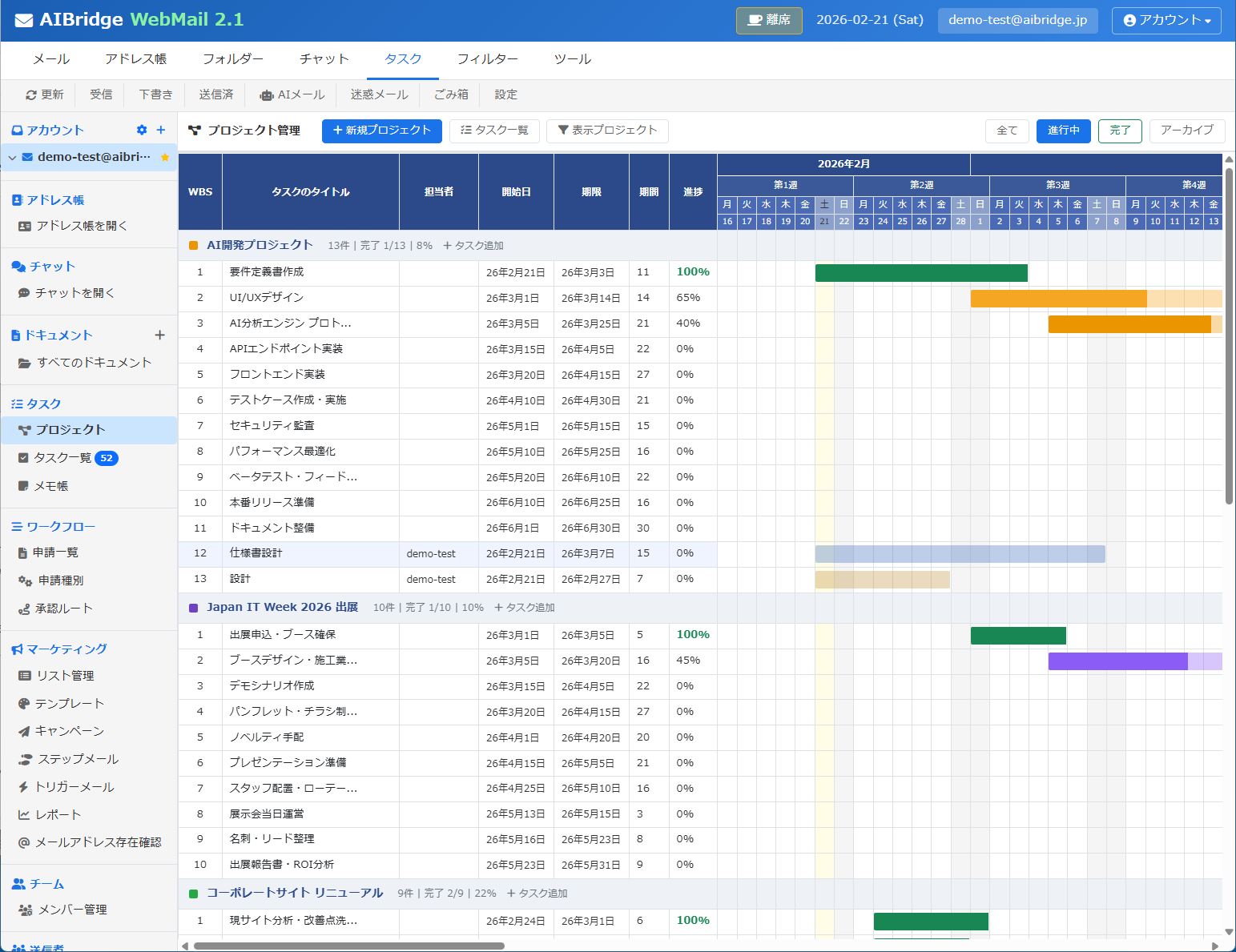
Task: Select ステップメール in the marketing sidebar
Action: coord(76,759)
